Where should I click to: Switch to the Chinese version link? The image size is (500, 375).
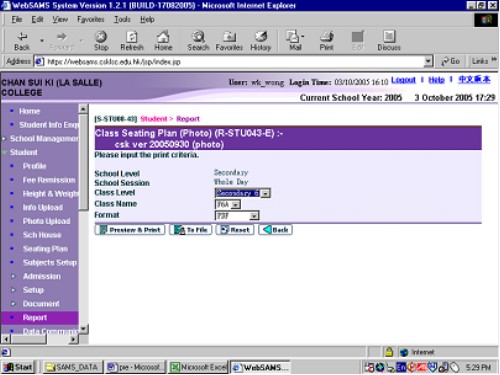(474, 80)
